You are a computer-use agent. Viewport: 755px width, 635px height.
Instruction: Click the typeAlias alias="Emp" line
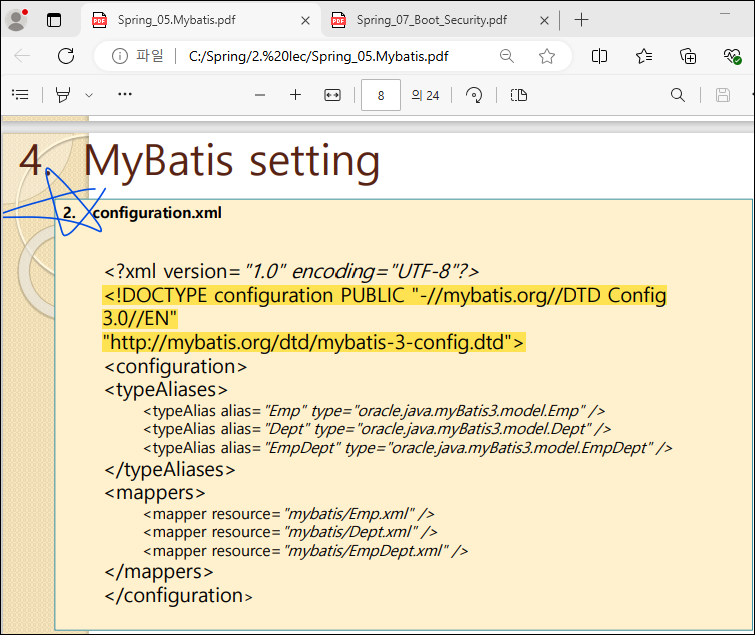pyautogui.click(x=374, y=411)
